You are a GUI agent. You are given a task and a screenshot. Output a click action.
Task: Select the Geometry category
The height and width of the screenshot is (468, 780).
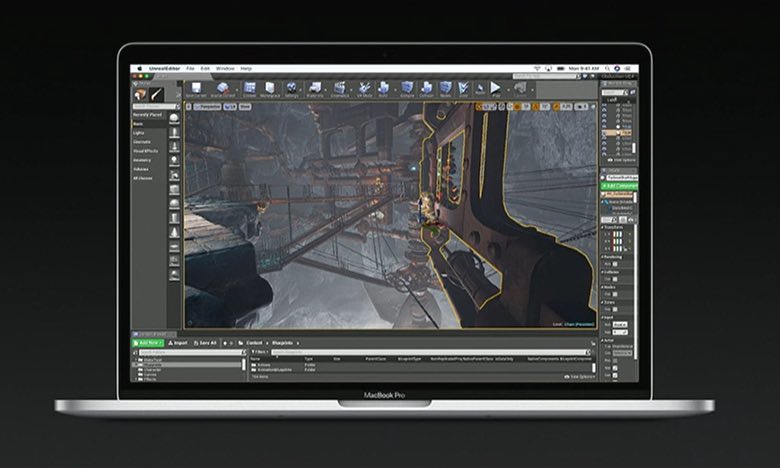coord(142,160)
